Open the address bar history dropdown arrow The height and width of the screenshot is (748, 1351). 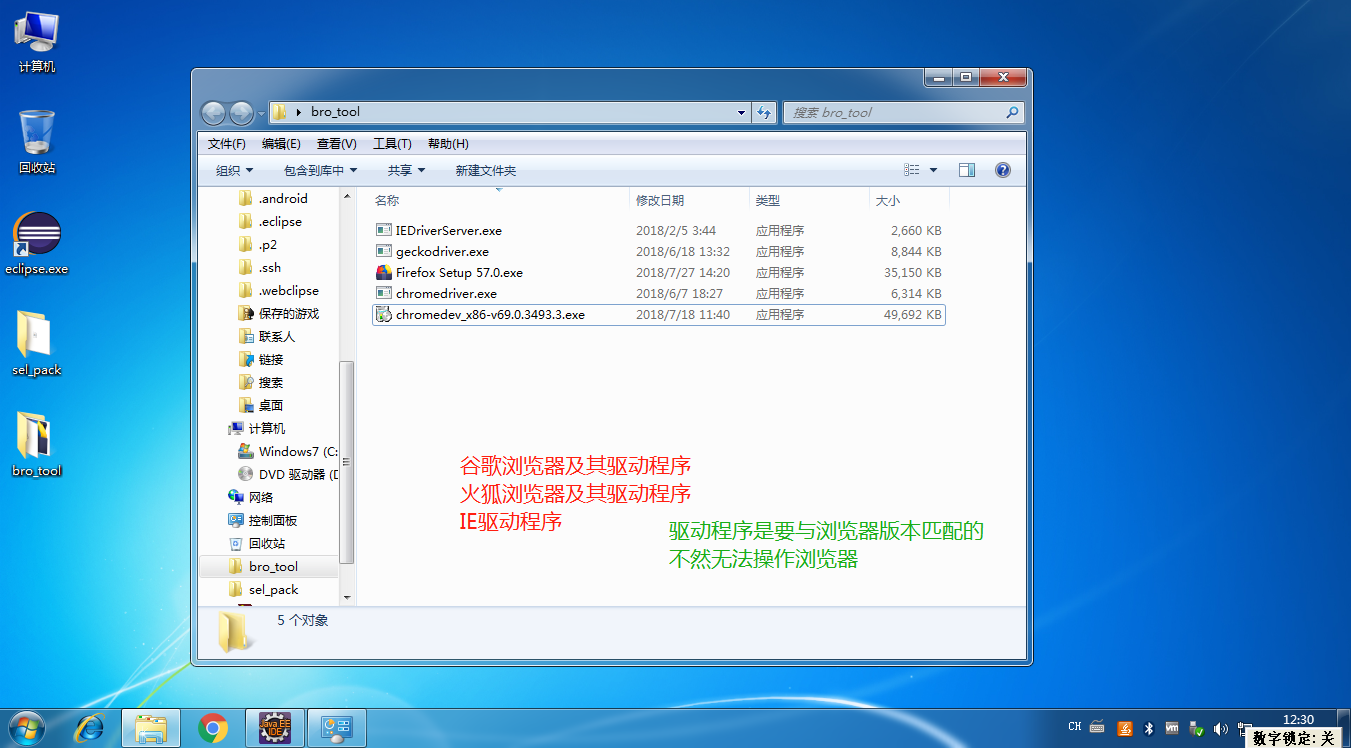[741, 112]
